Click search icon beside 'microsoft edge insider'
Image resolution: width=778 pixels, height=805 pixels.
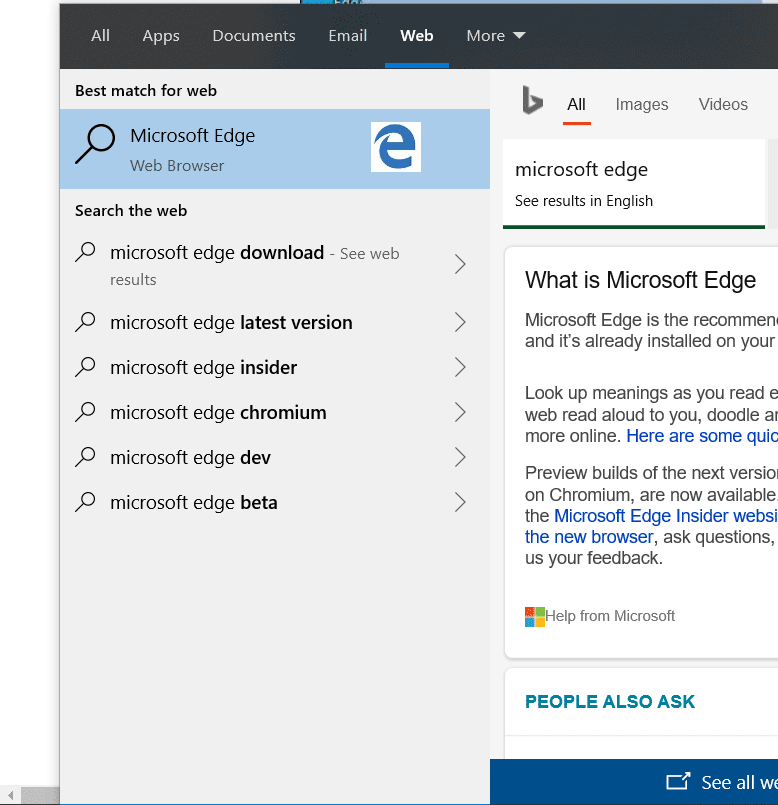pyautogui.click(x=85, y=367)
